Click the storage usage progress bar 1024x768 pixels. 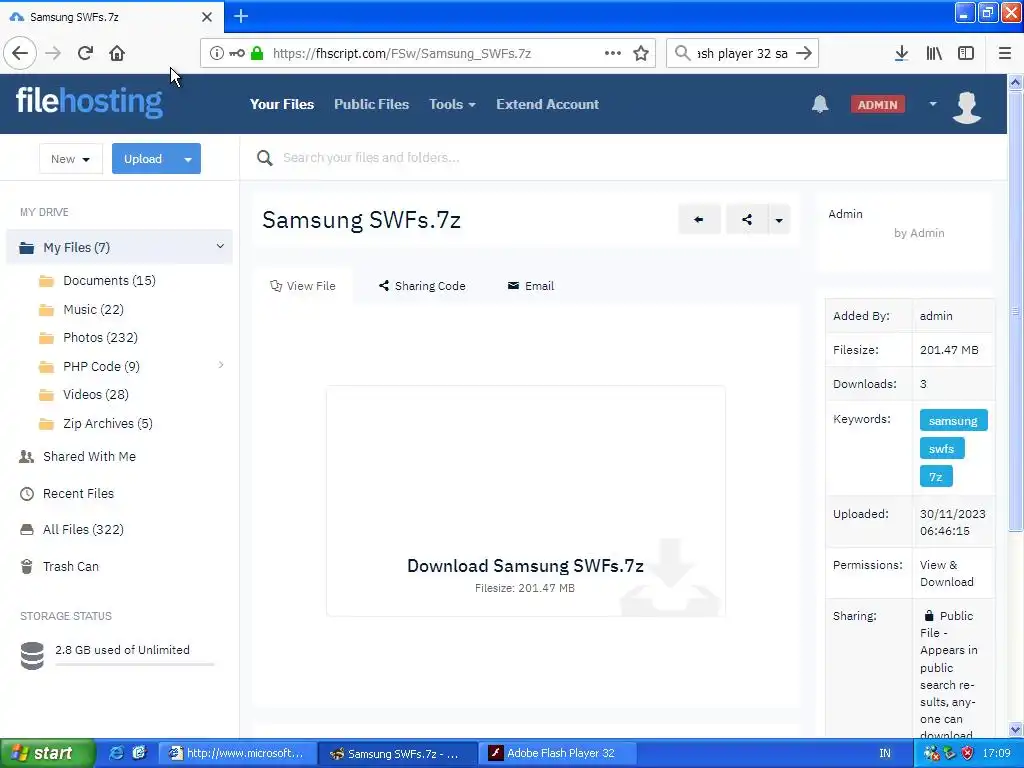tap(135, 664)
